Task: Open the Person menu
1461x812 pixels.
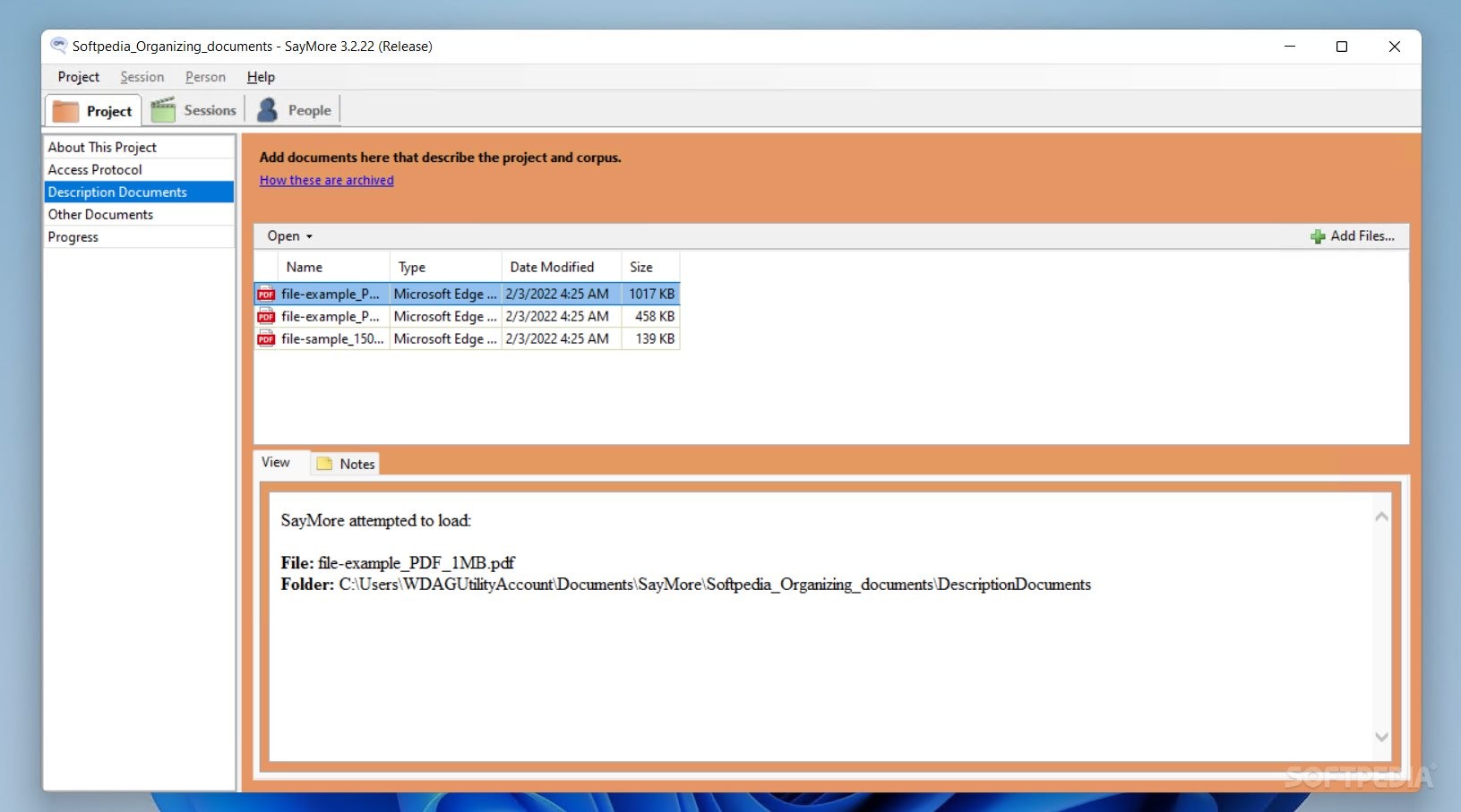Action: pyautogui.click(x=205, y=77)
